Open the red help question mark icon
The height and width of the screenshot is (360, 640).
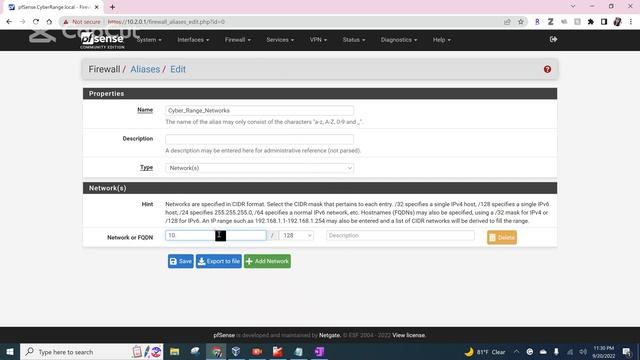coord(547,69)
